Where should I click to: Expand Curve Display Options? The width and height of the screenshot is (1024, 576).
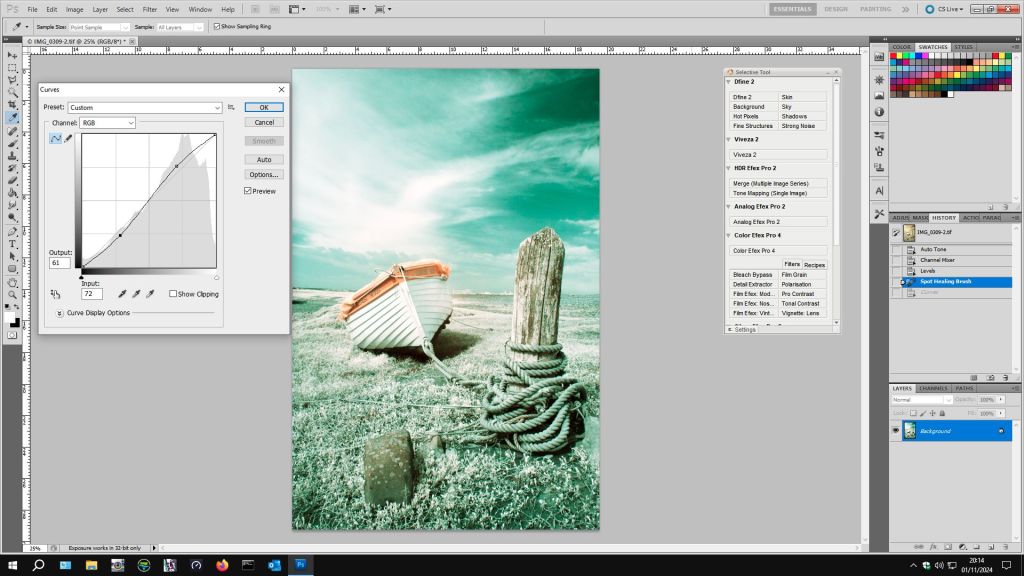point(60,313)
